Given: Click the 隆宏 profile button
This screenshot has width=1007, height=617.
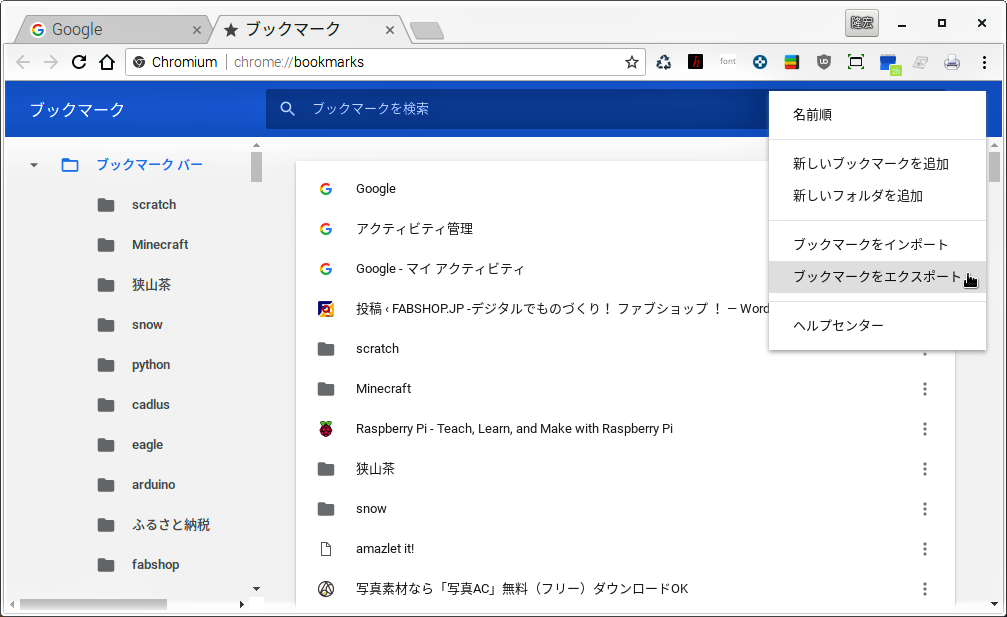Looking at the screenshot, I should 861,23.
